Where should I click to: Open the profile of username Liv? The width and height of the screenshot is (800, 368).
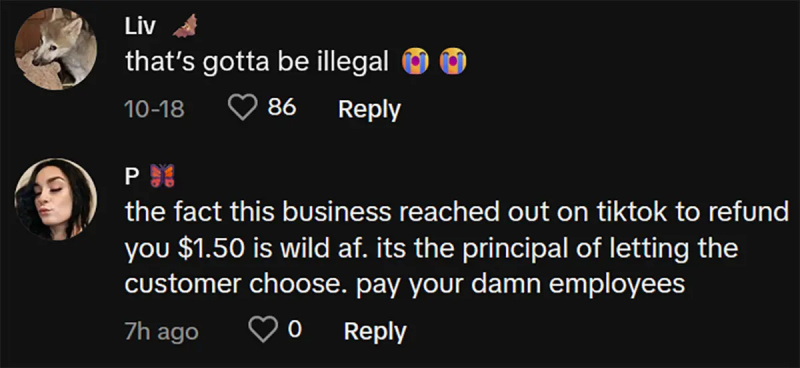click(140, 27)
